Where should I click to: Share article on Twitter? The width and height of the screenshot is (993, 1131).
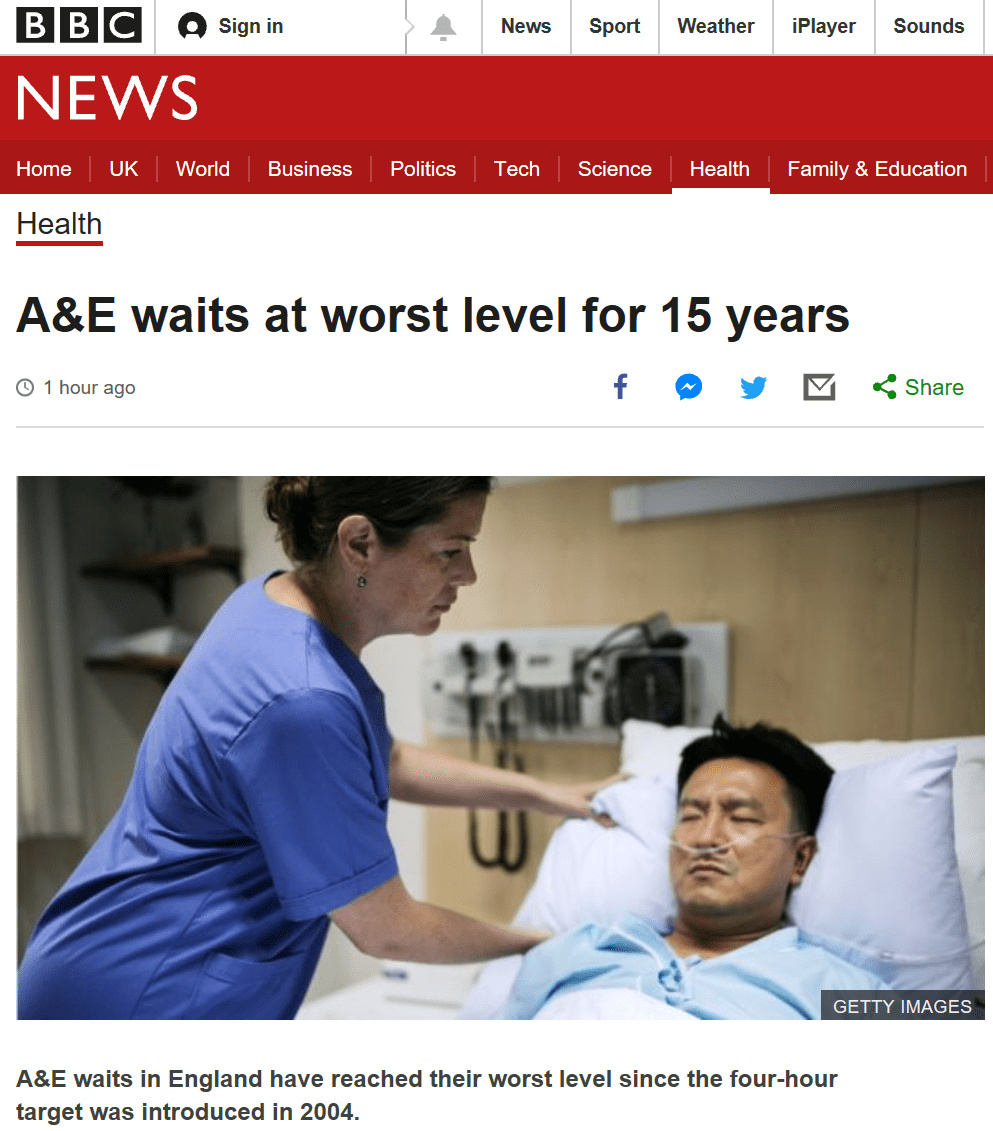(x=754, y=387)
